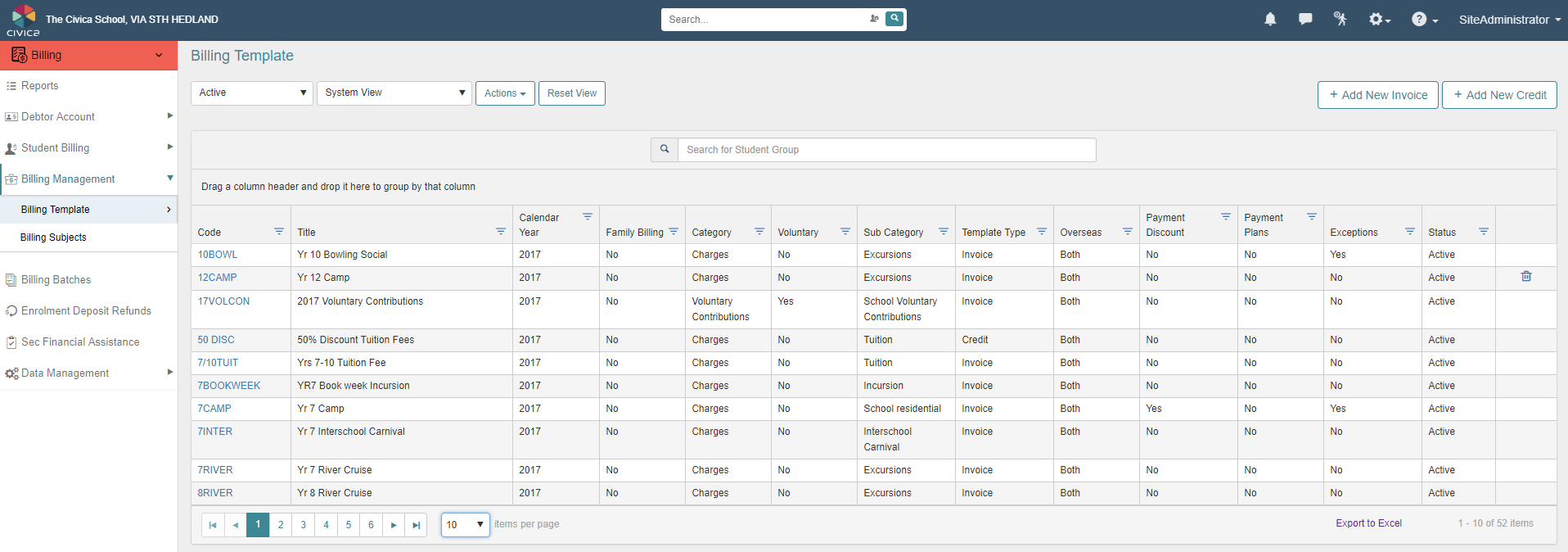Filter the Exceptions column

pyautogui.click(x=1410, y=232)
